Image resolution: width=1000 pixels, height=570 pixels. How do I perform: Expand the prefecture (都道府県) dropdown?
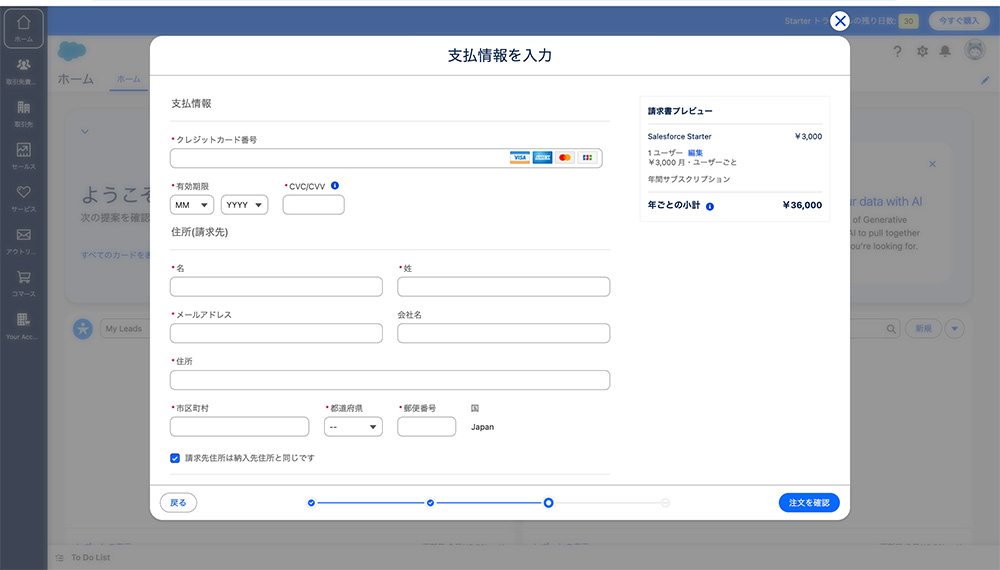(x=353, y=427)
